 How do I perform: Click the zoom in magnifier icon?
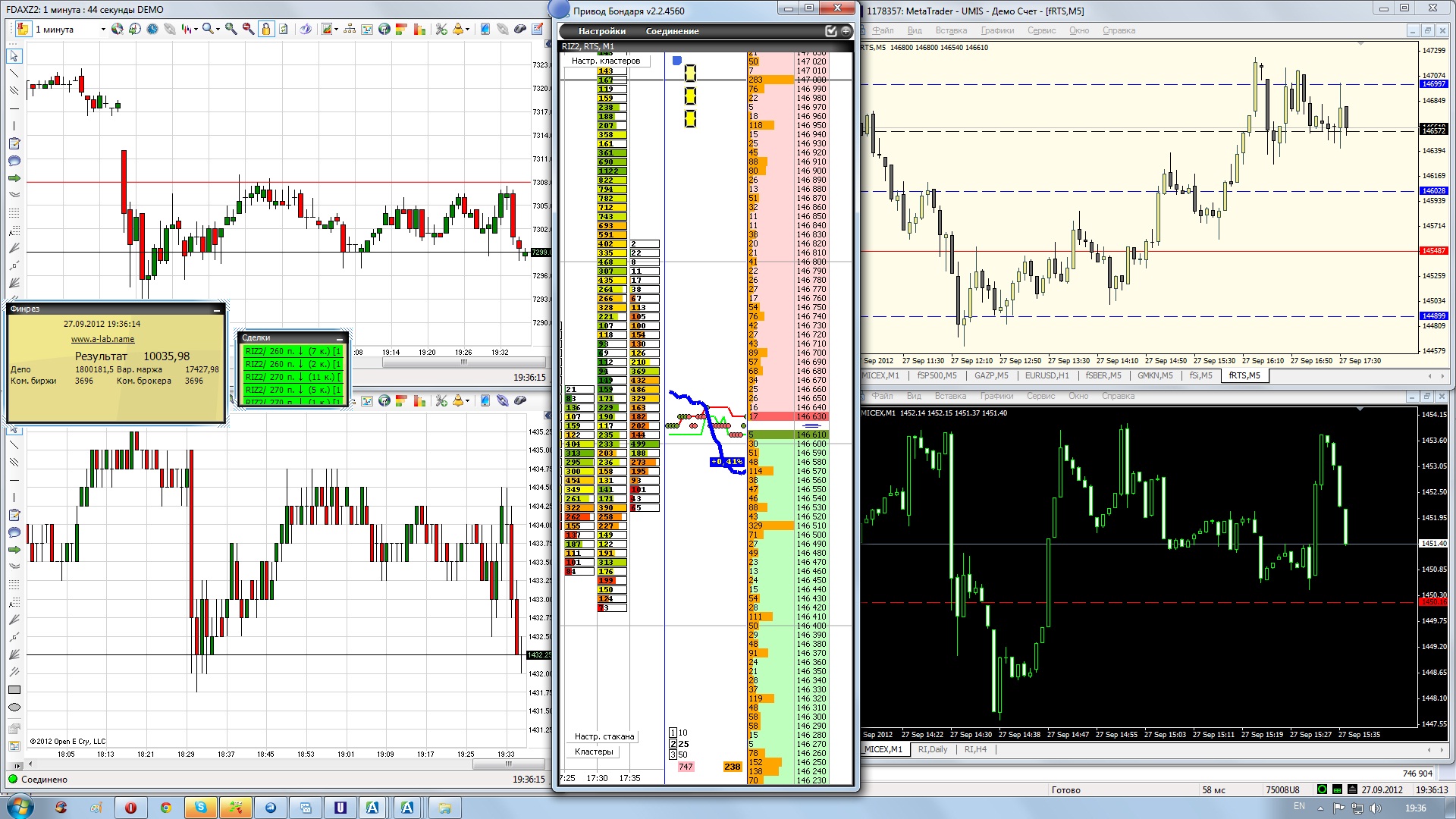[x=231, y=29]
